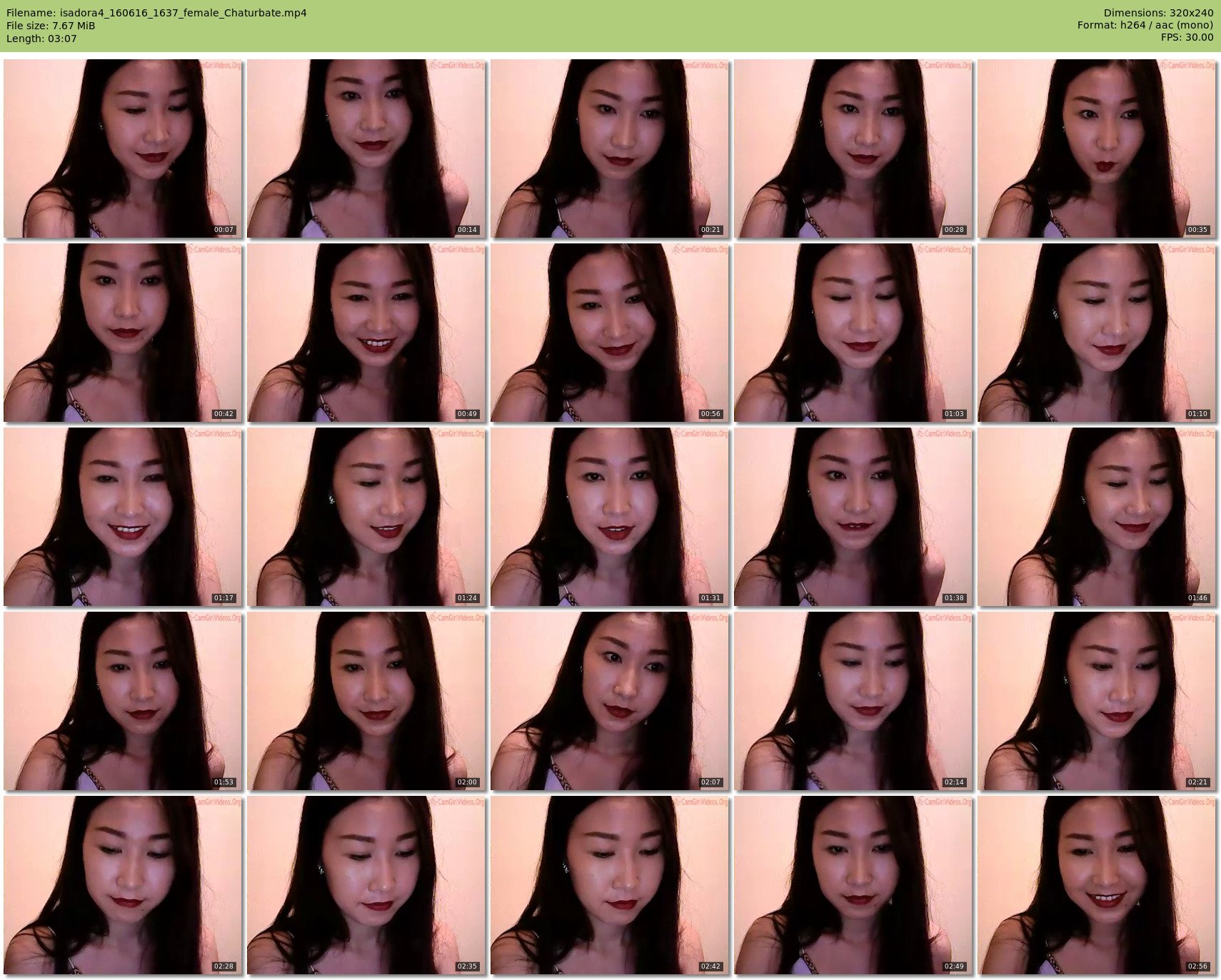Click the Dimensions 320x240 label
Viewport: 1221px width, 980px height.
click(x=1158, y=13)
